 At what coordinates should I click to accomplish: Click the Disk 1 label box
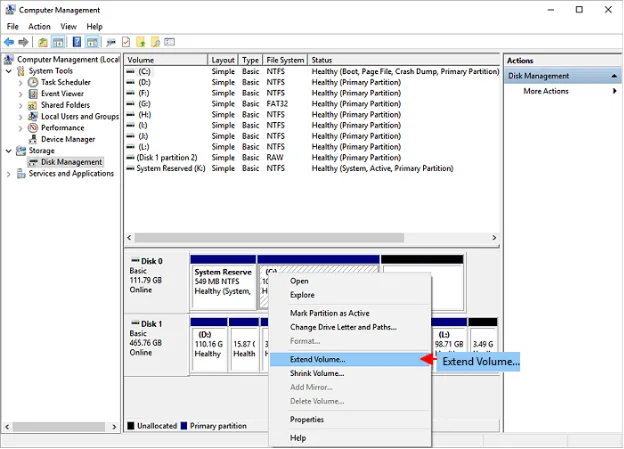157,345
